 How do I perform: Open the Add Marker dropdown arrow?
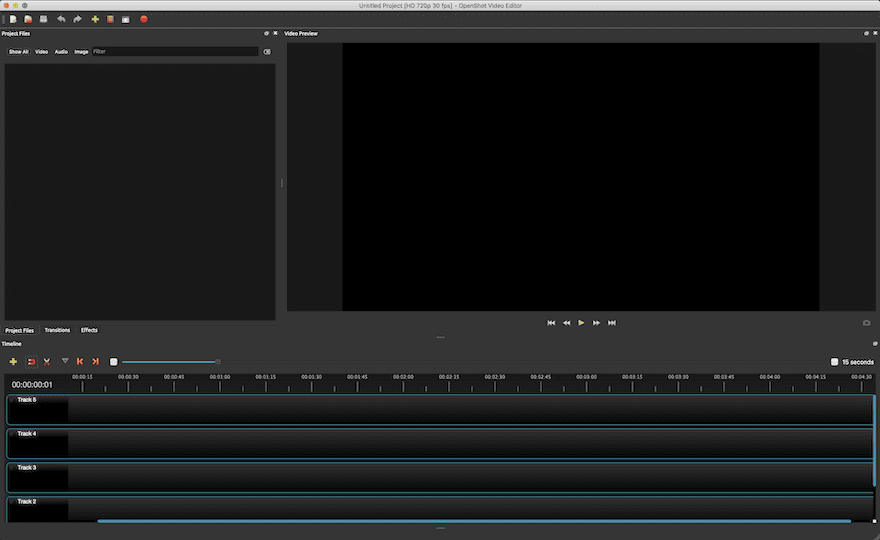[x=65, y=361]
